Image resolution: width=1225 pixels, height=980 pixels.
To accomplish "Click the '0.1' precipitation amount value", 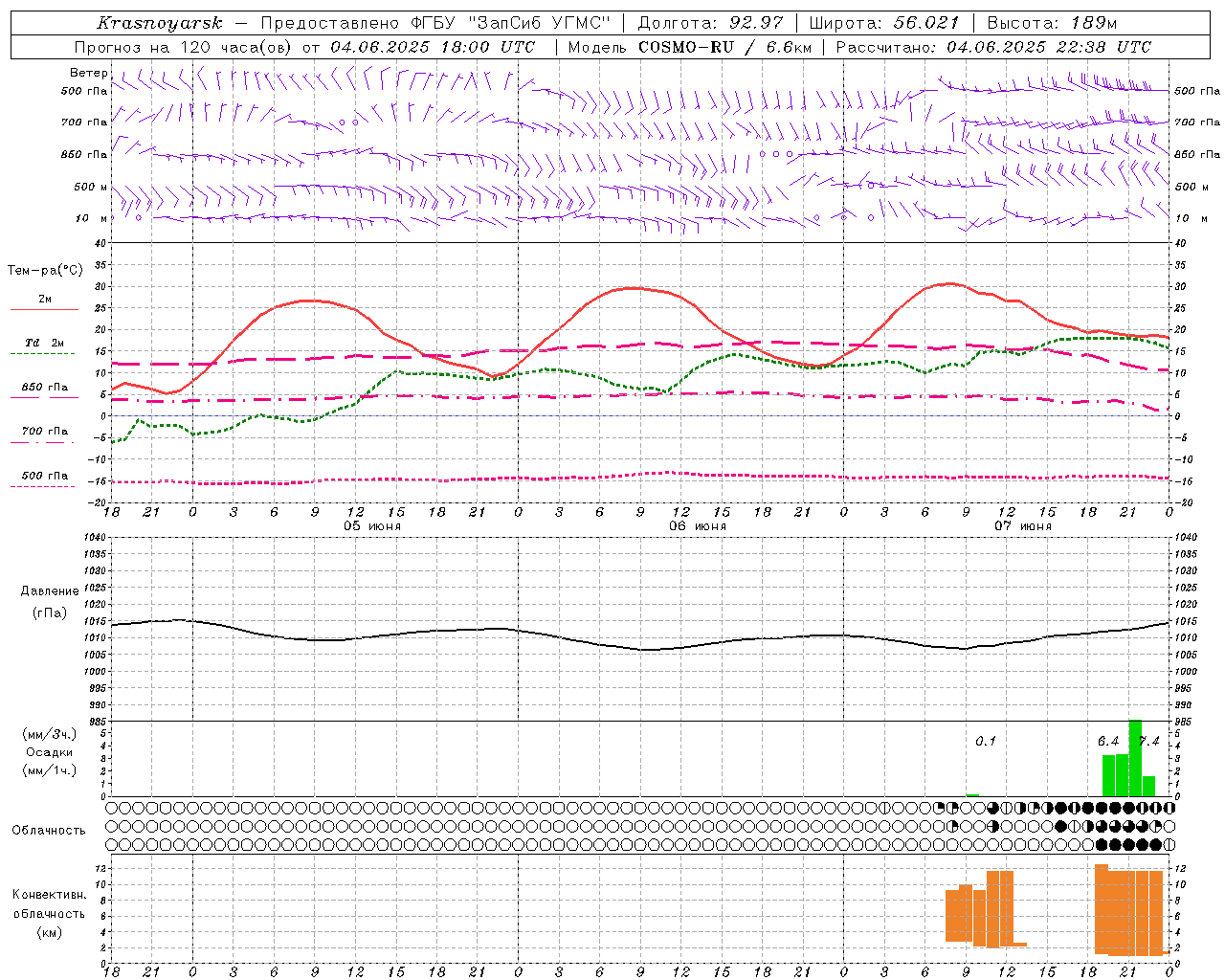I will click(985, 741).
